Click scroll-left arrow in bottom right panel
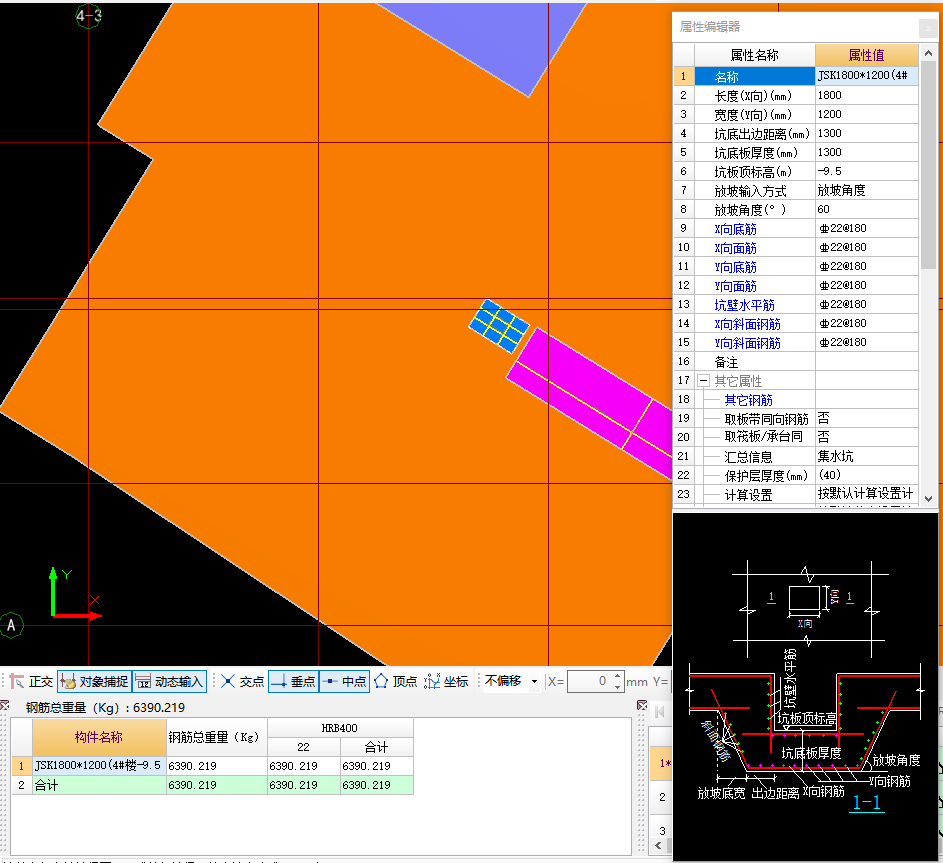943x863 pixels. 659,845
